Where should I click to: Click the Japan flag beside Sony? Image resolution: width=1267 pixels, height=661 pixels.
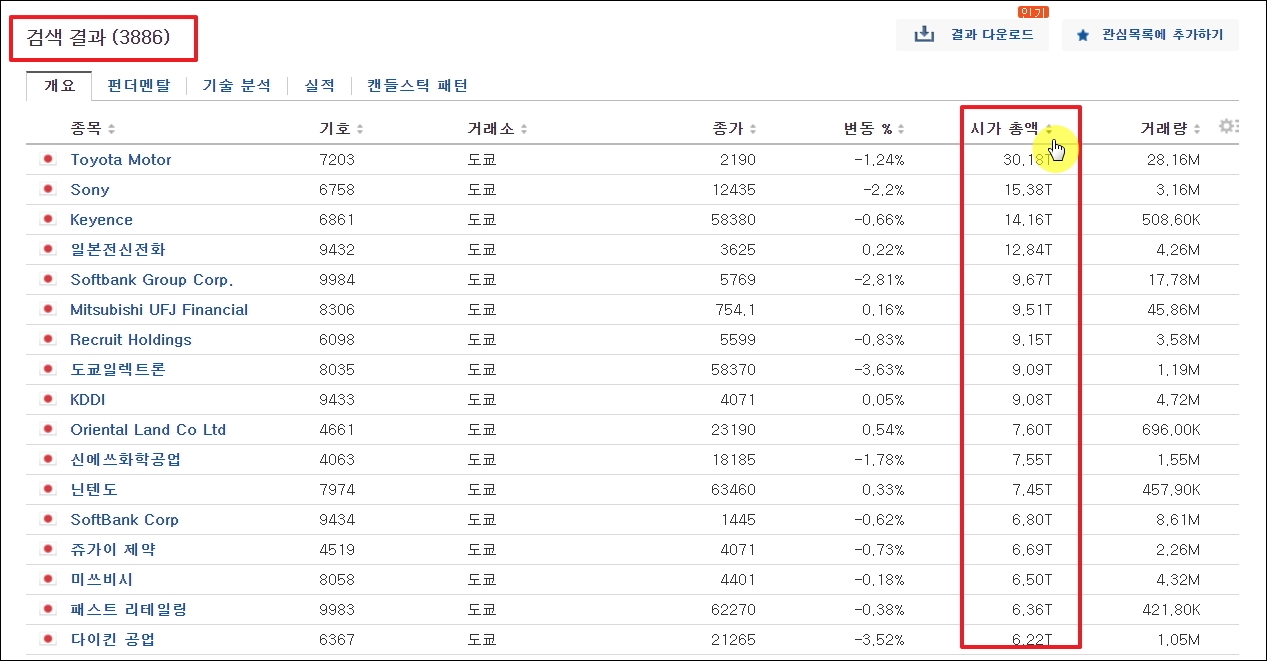coord(46,190)
